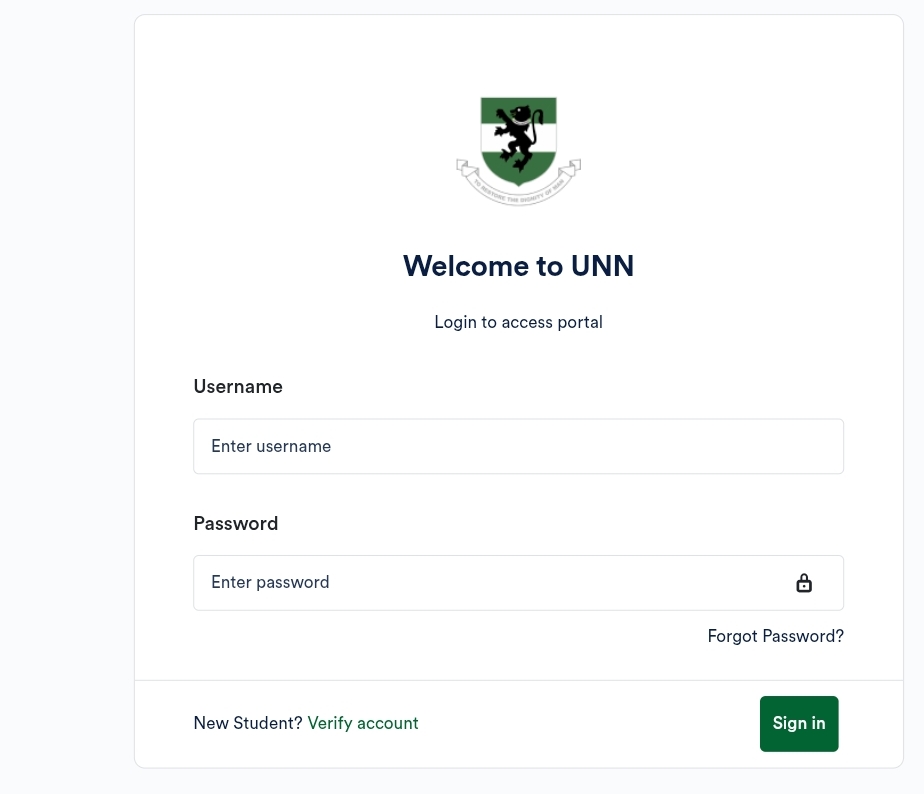Click the Enter username placeholder text

coord(271,446)
